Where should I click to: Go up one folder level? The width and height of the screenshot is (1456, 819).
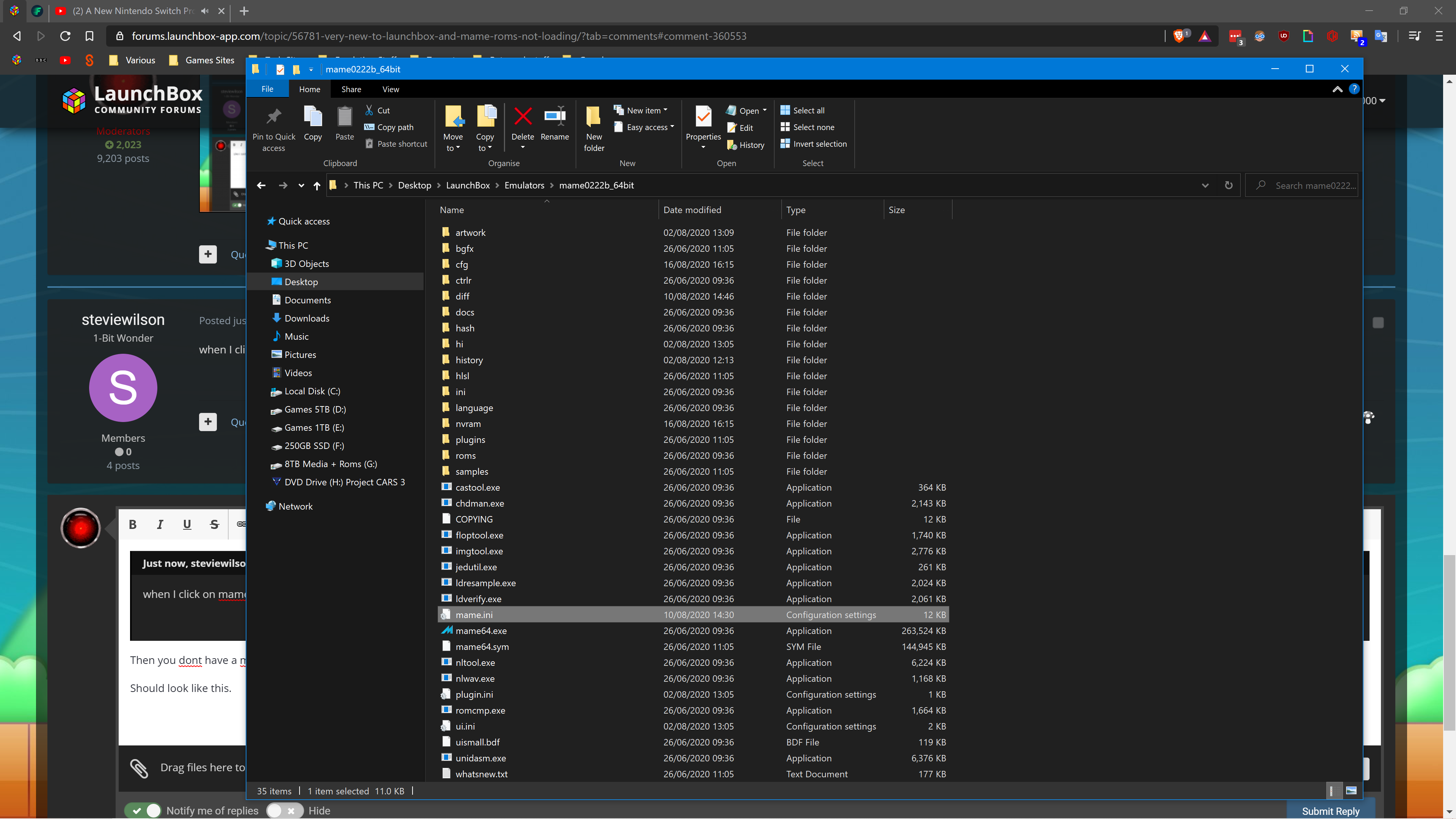(317, 185)
